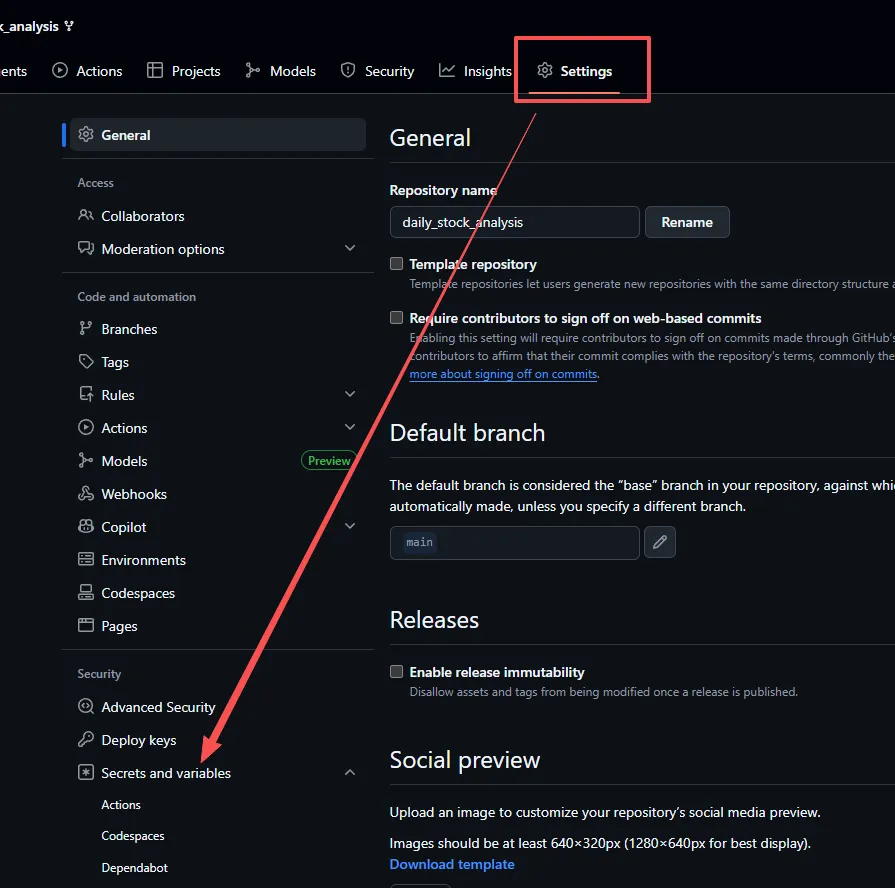Open Dependabot under Secrets and variables

[134, 868]
